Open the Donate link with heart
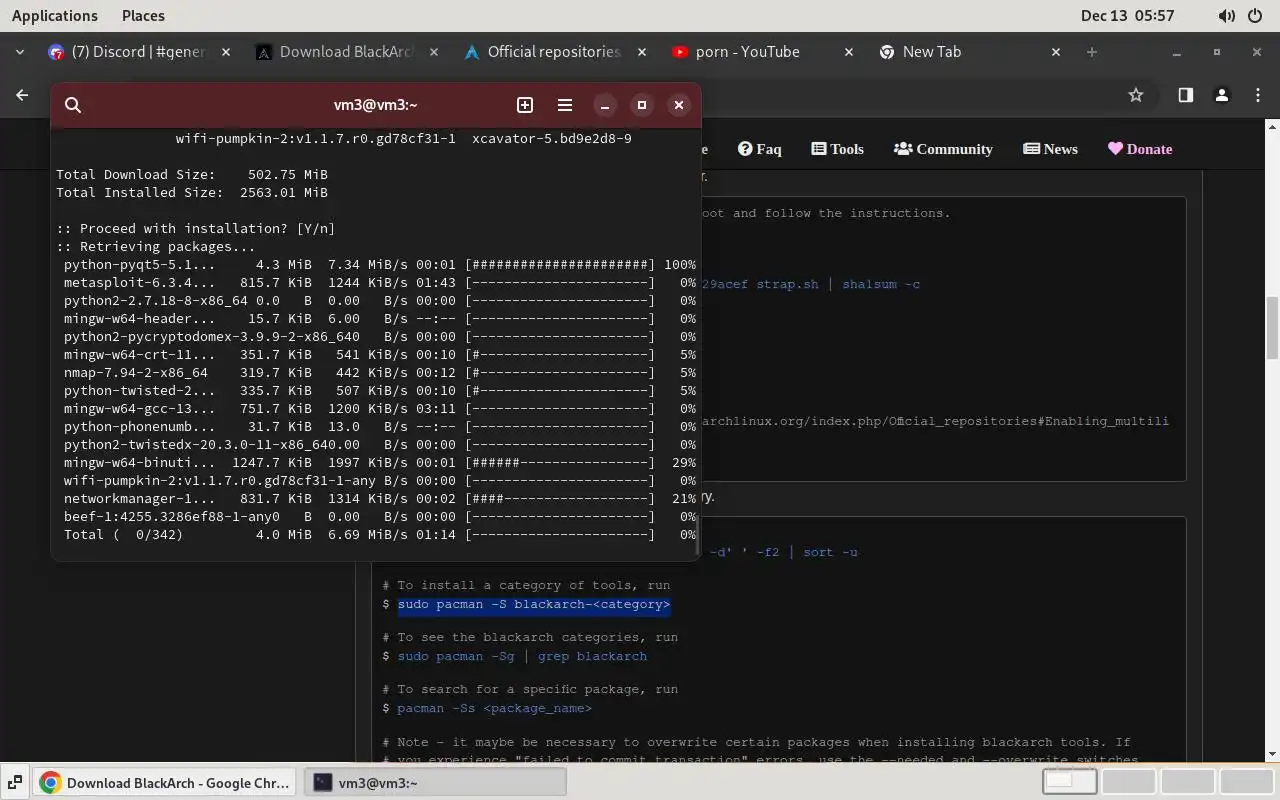Image resolution: width=1280 pixels, height=800 pixels. pos(1140,149)
